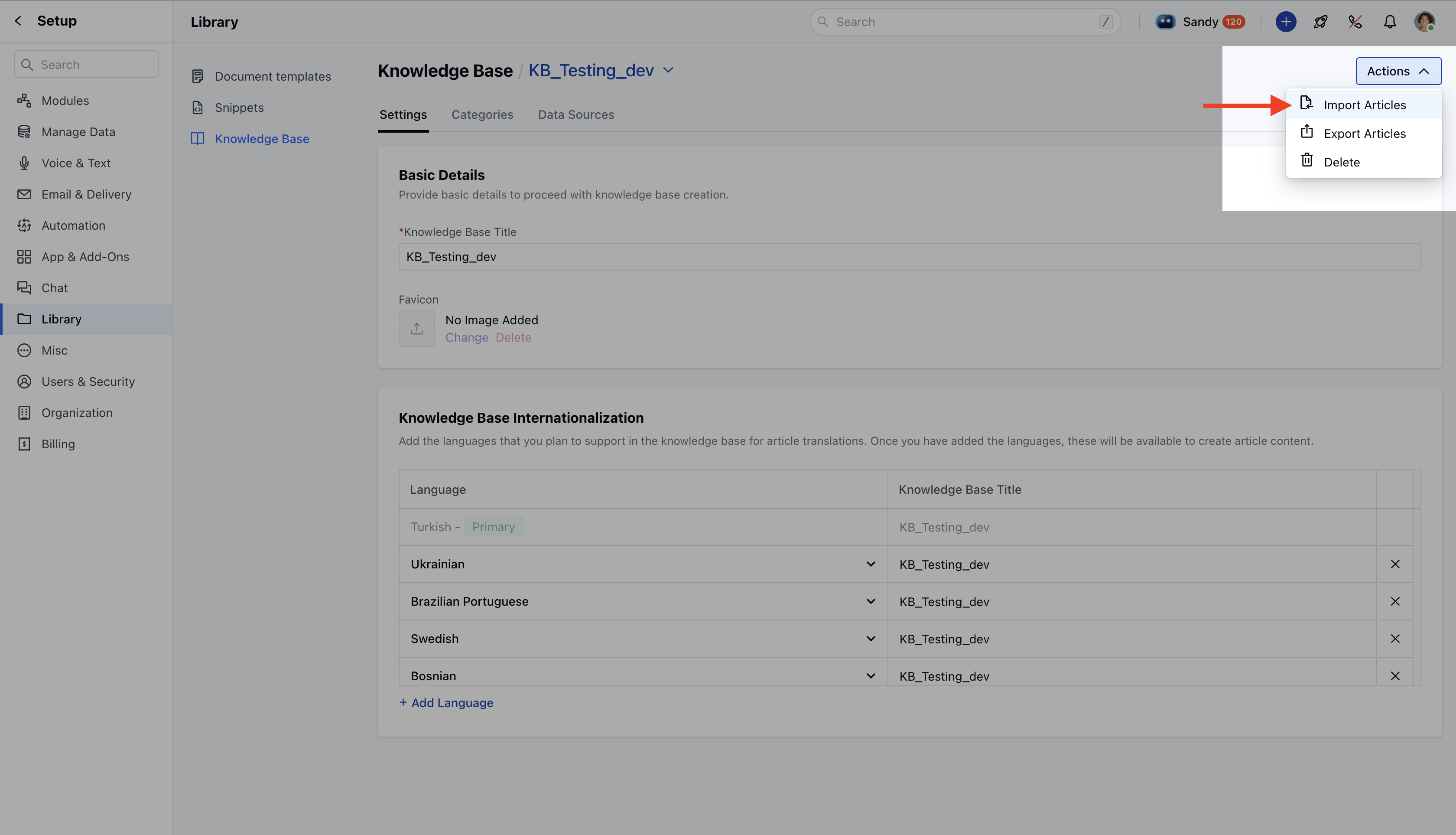This screenshot has width=1456, height=835.
Task: Expand the Ukrainian language dropdown
Action: click(x=870, y=564)
